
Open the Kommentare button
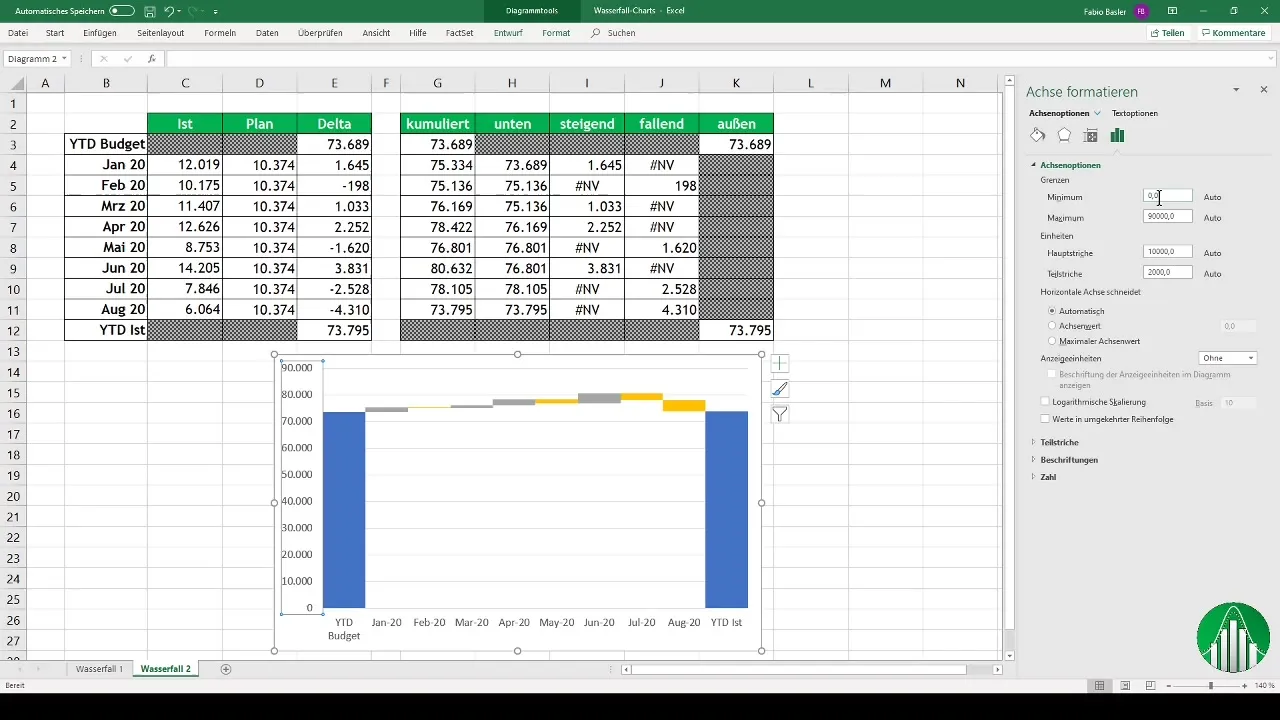point(1234,33)
